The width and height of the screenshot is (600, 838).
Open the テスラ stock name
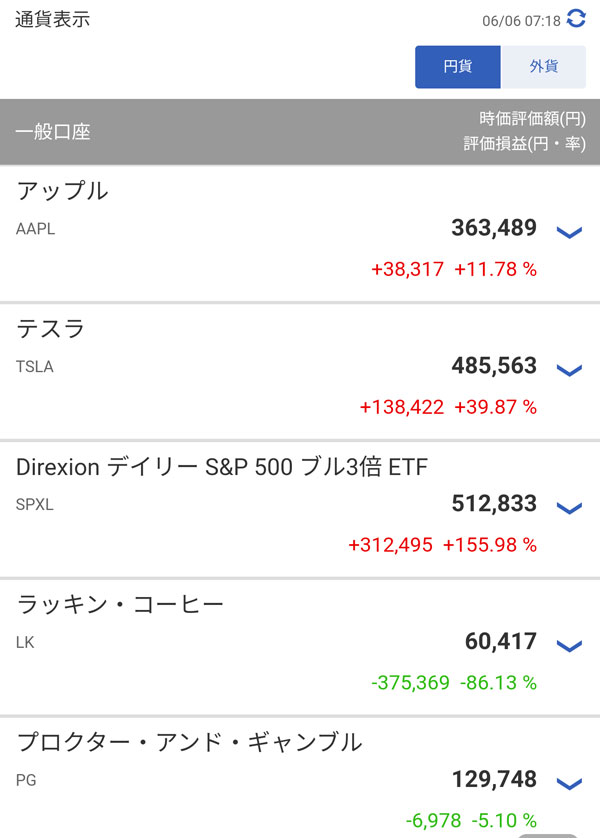51,329
